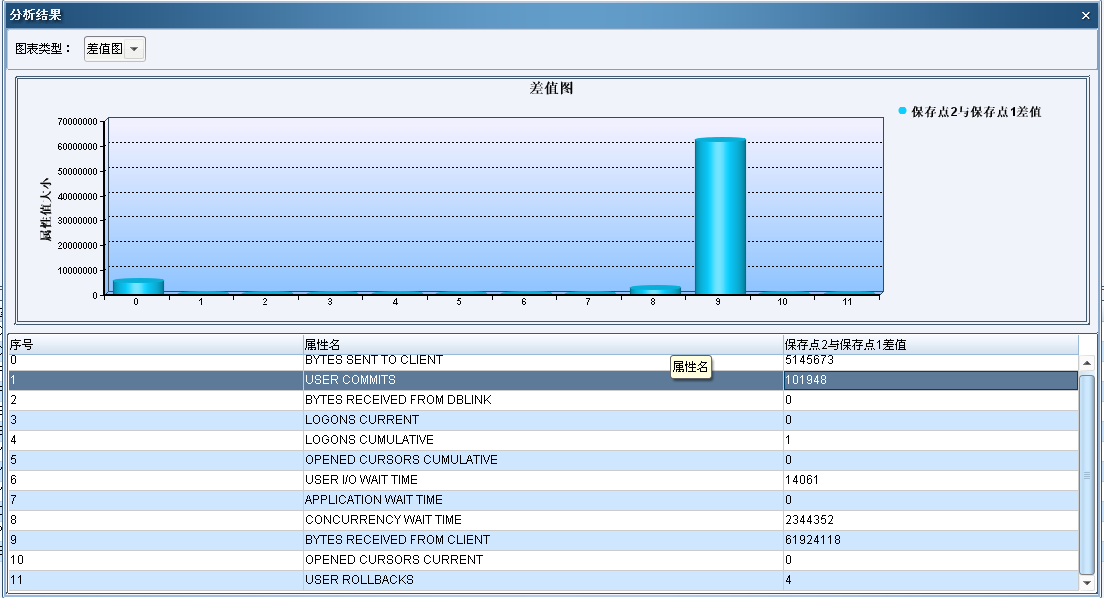Click the 保存点2与保存点1差值 column header
The image size is (1104, 598).
[x=930, y=344]
